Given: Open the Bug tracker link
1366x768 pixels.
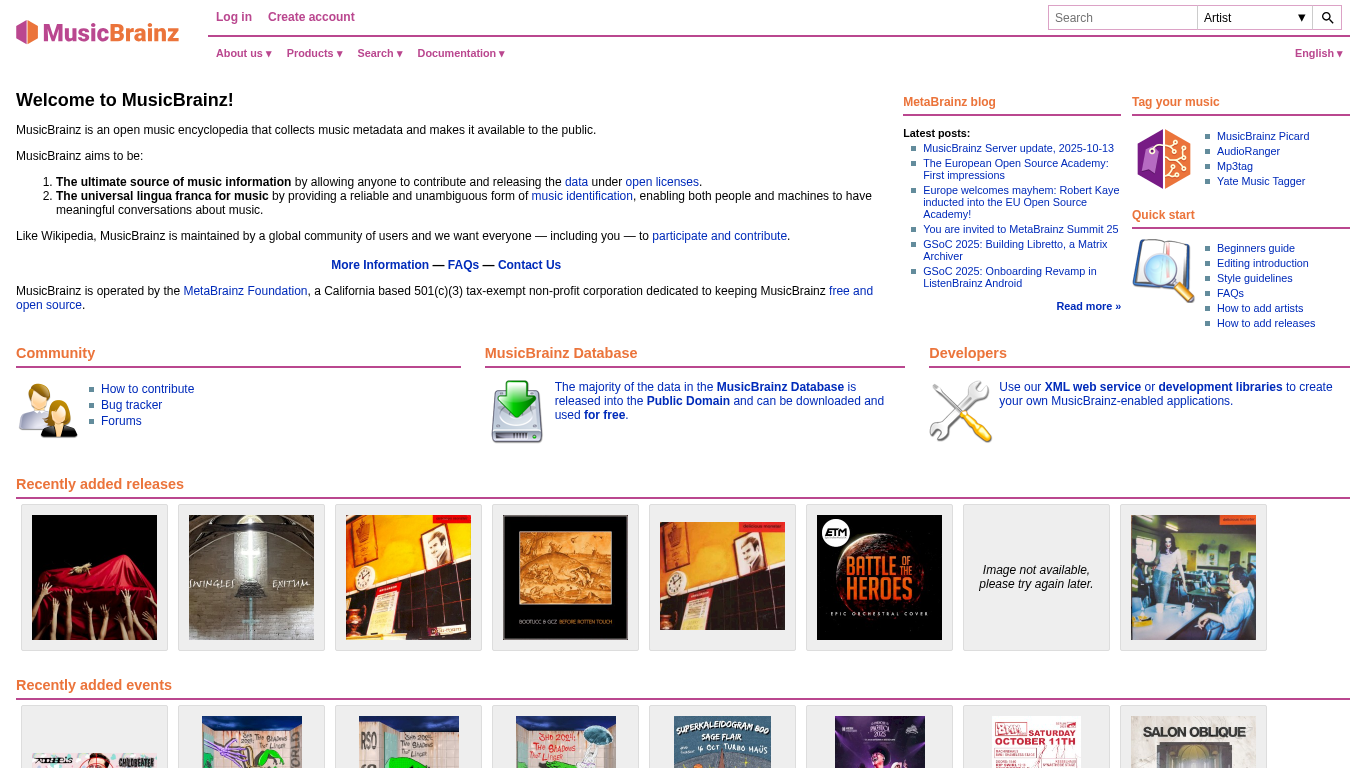Looking at the screenshot, I should [131, 405].
